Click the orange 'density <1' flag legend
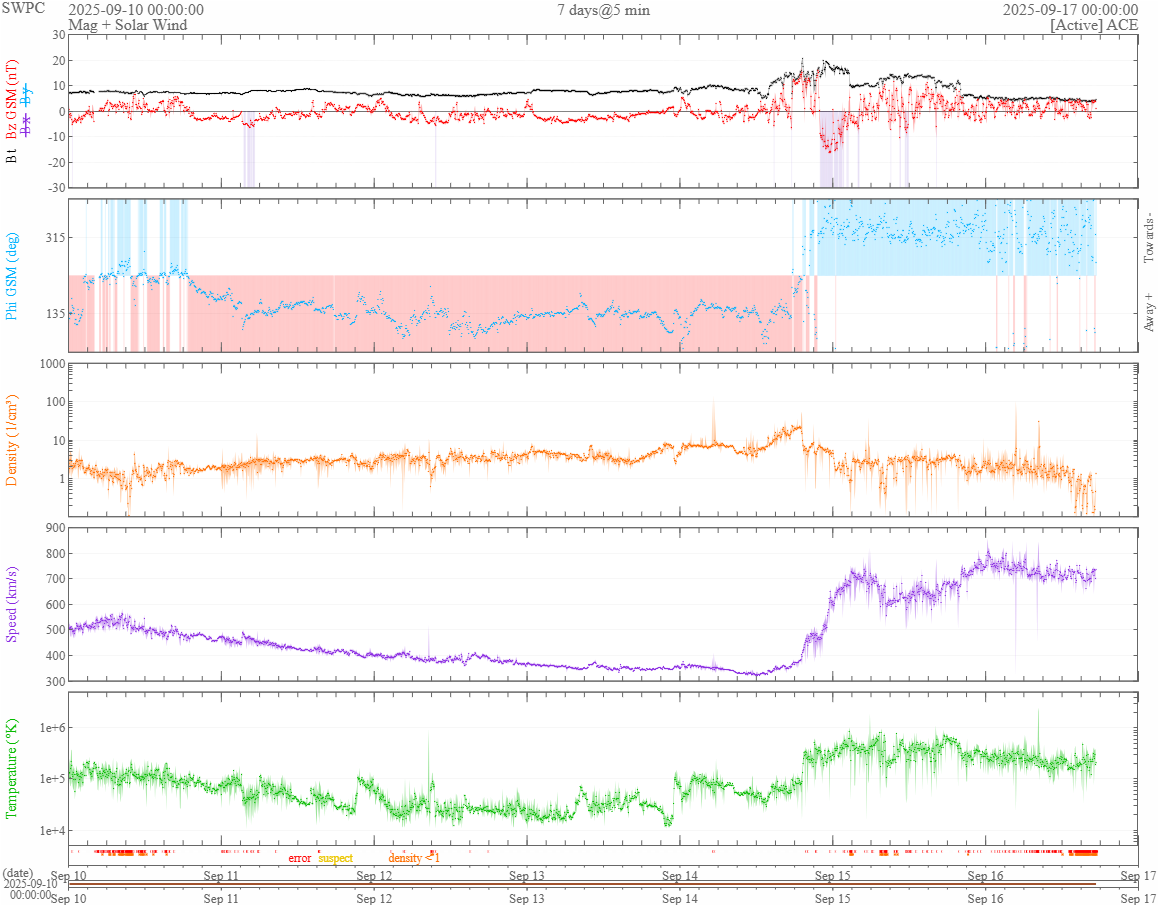 (x=414, y=858)
